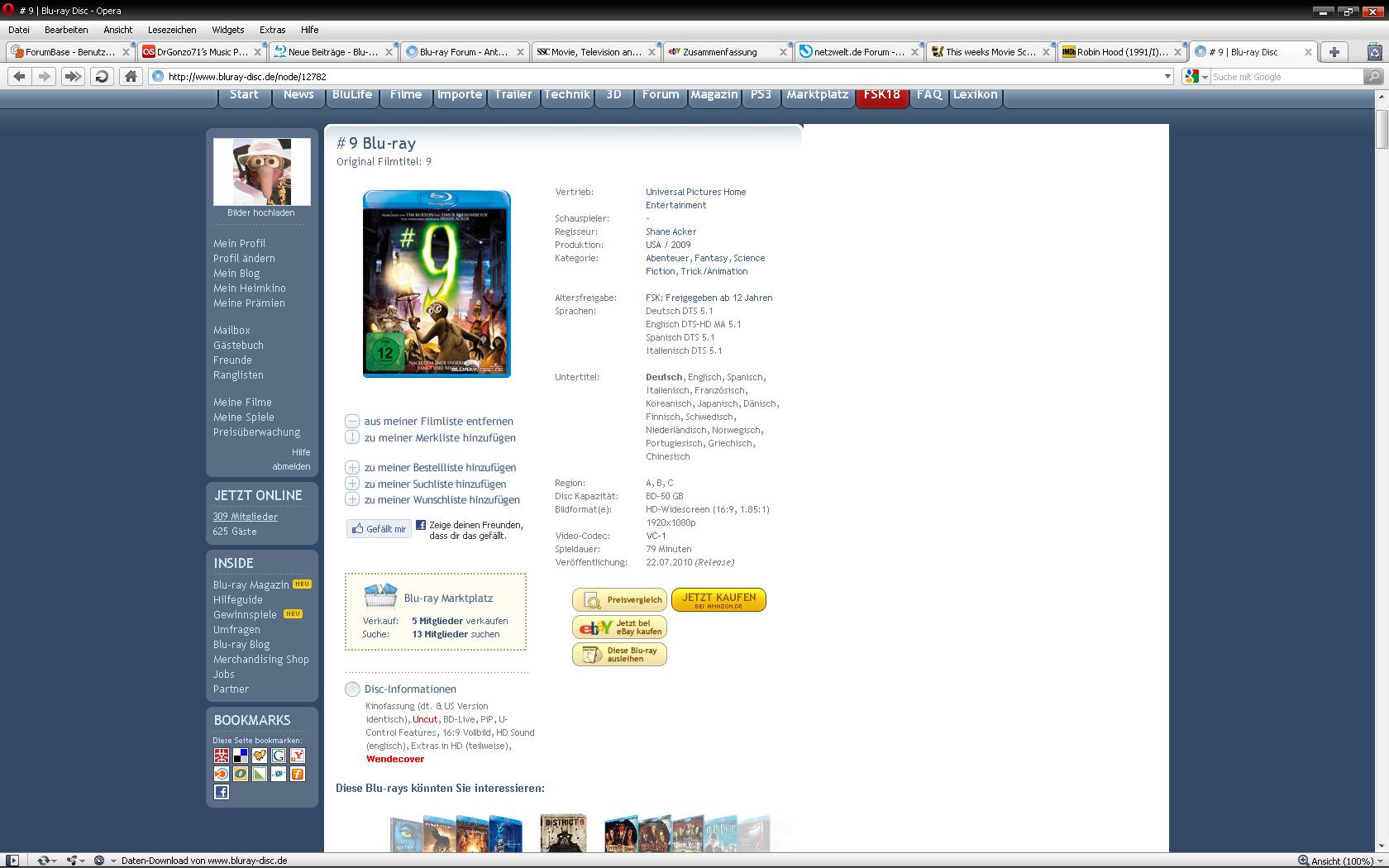Bookmark the page with Google icon
The image size is (1389, 868).
[x=279, y=756]
